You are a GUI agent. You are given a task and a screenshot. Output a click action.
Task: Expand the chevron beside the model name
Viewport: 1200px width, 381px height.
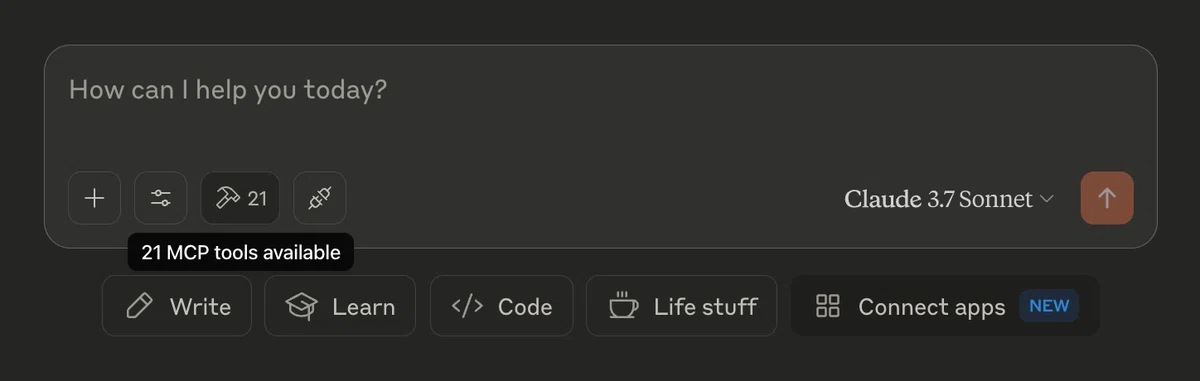[1047, 199]
